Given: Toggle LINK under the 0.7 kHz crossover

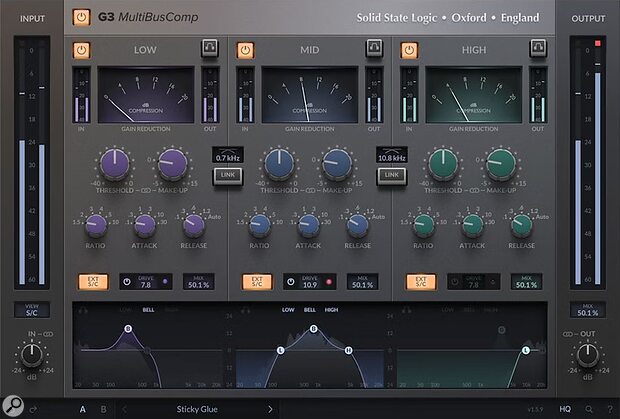Looking at the screenshot, I should point(228,176).
